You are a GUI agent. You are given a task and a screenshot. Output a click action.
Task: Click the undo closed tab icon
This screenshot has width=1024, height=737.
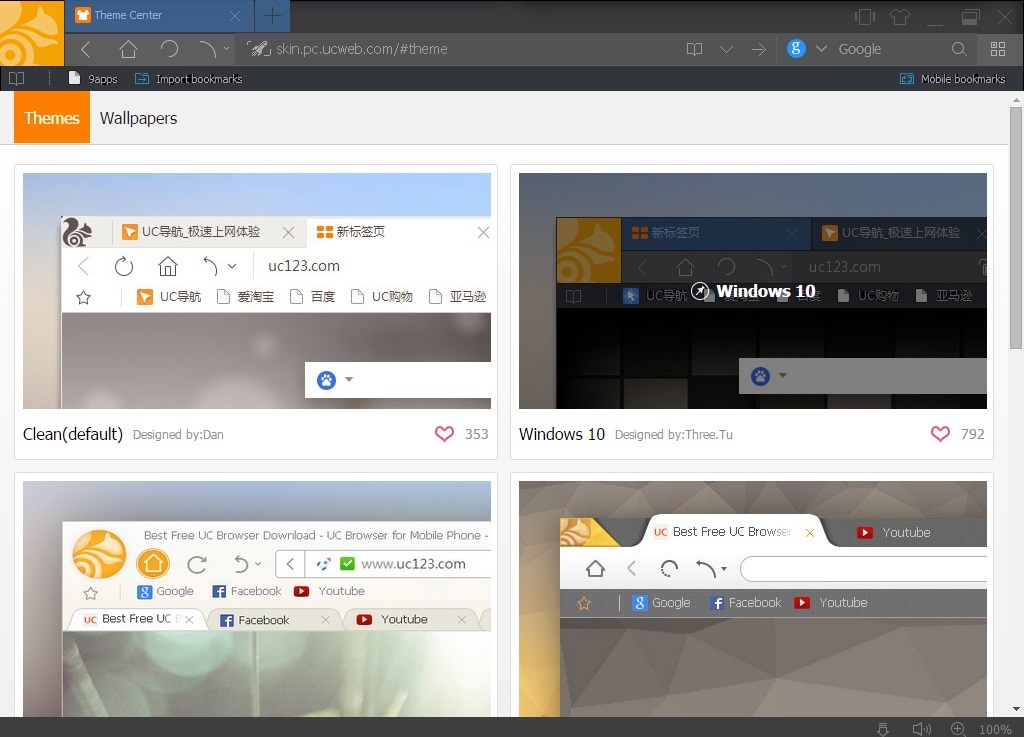tap(208, 49)
